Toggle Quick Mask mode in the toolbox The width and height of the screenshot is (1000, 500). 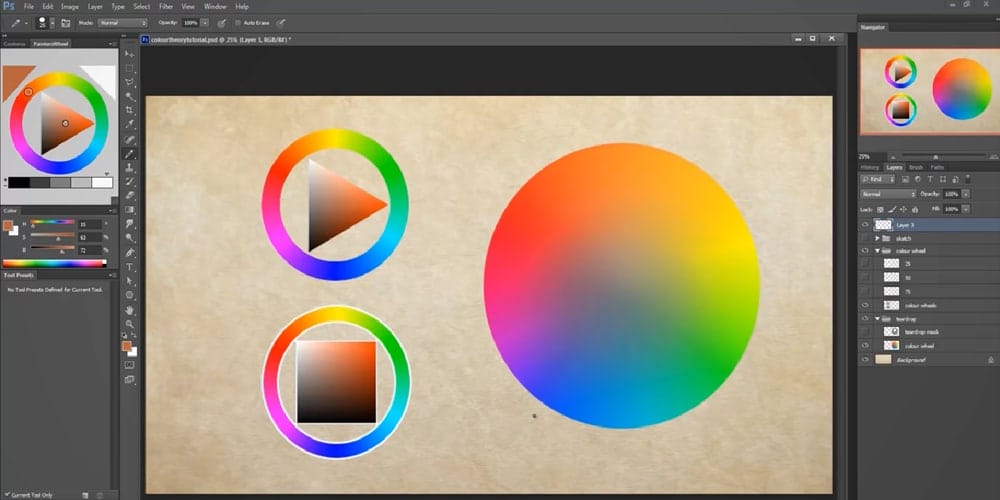coord(129,365)
